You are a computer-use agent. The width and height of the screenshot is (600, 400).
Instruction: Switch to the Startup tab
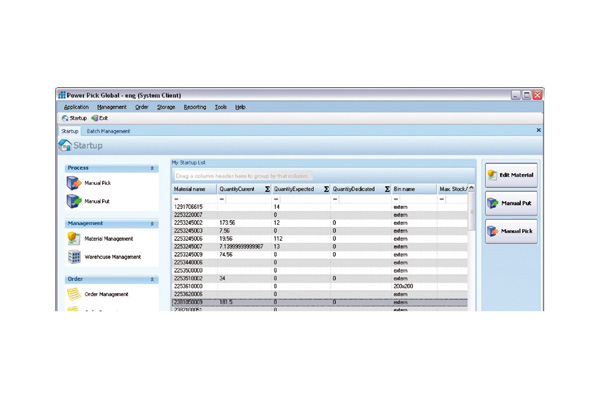(x=70, y=131)
